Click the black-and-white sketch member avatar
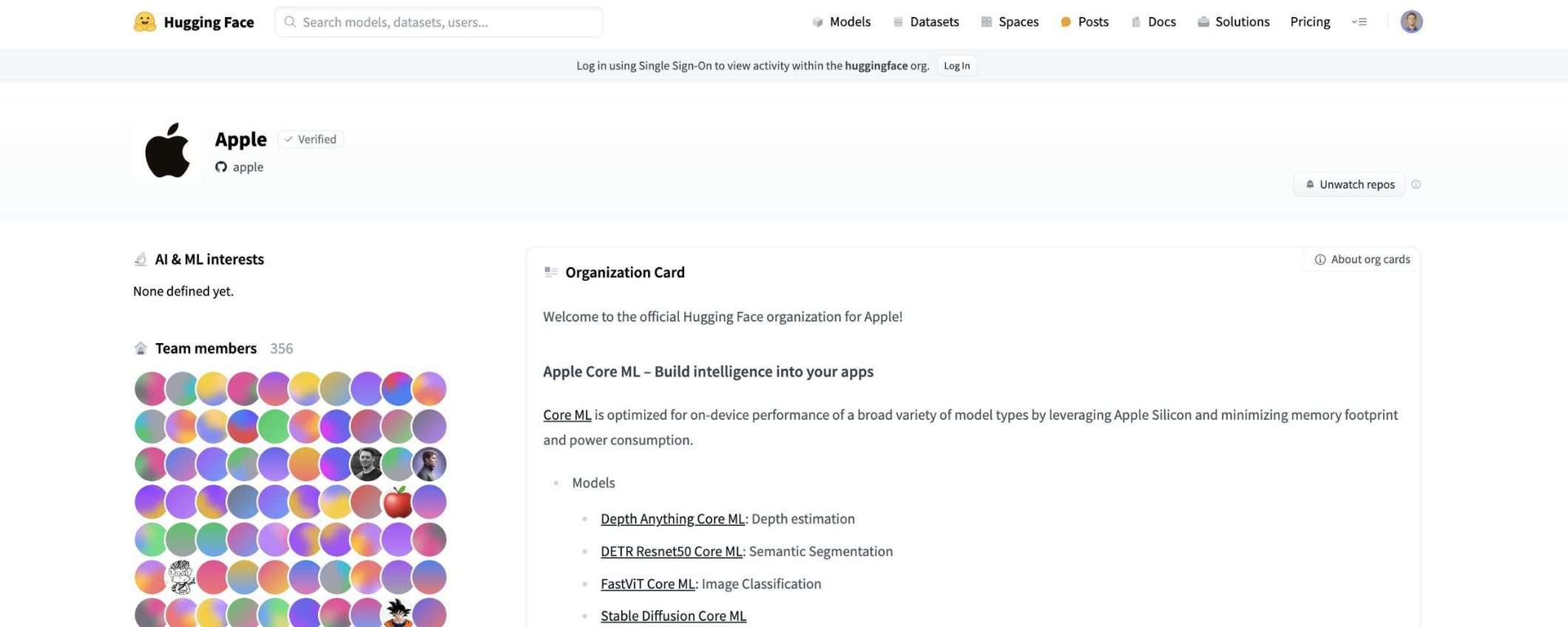Screen dimensions: 1568x627 coord(181,577)
